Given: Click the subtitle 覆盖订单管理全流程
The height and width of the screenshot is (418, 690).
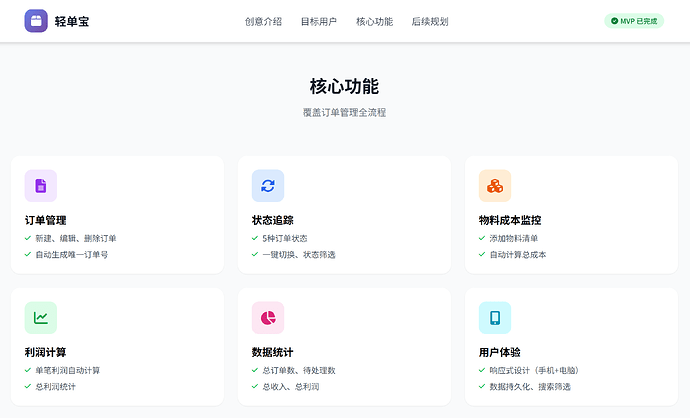Looking at the screenshot, I should tap(344, 113).
